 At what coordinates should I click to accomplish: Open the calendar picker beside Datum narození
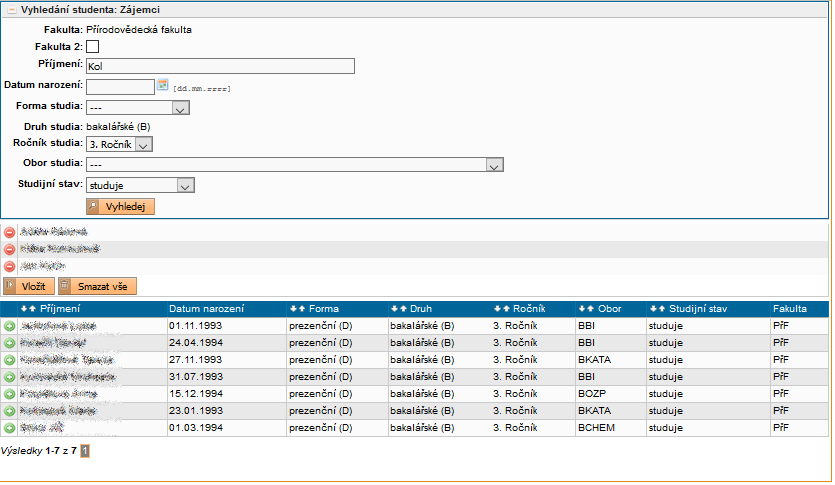163,85
